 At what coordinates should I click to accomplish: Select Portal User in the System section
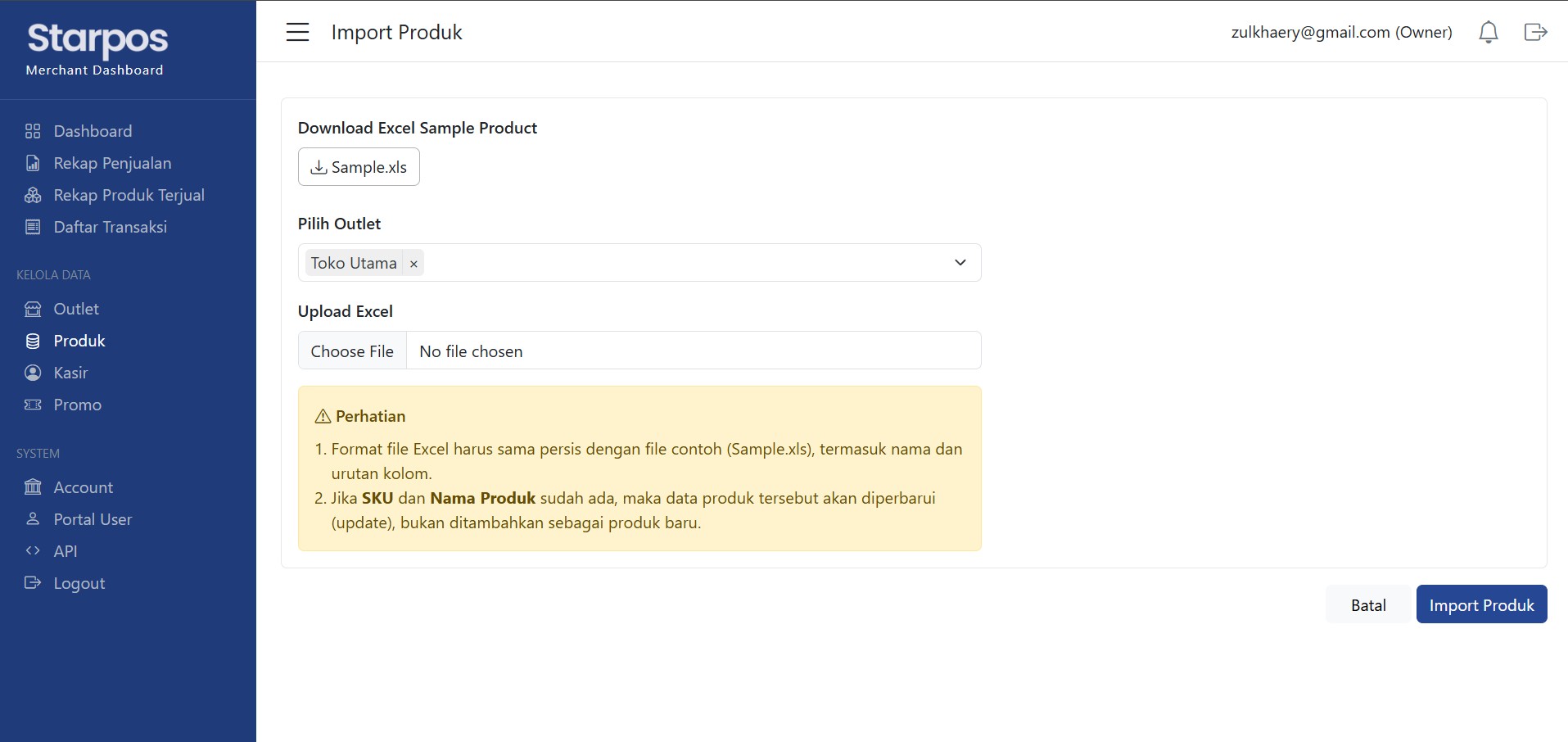click(x=93, y=519)
